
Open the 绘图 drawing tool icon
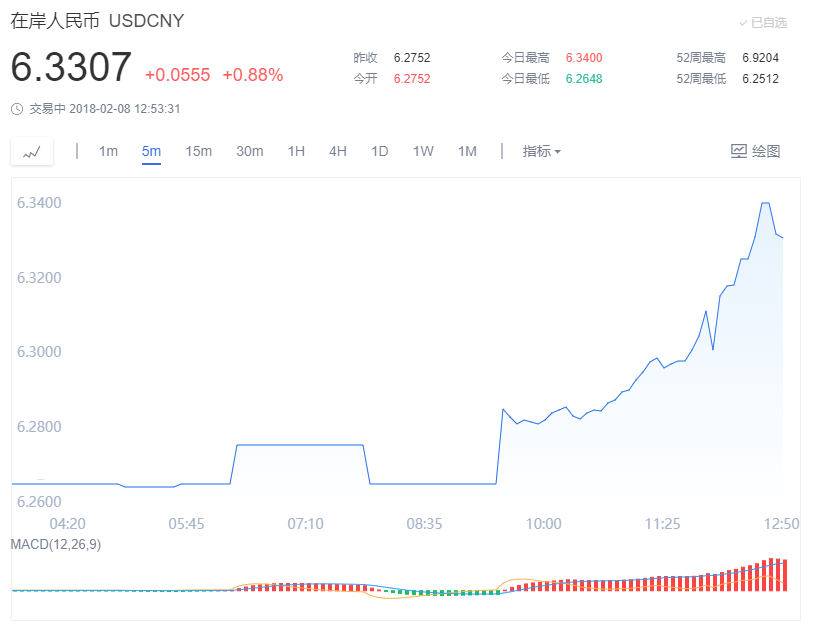[739, 151]
